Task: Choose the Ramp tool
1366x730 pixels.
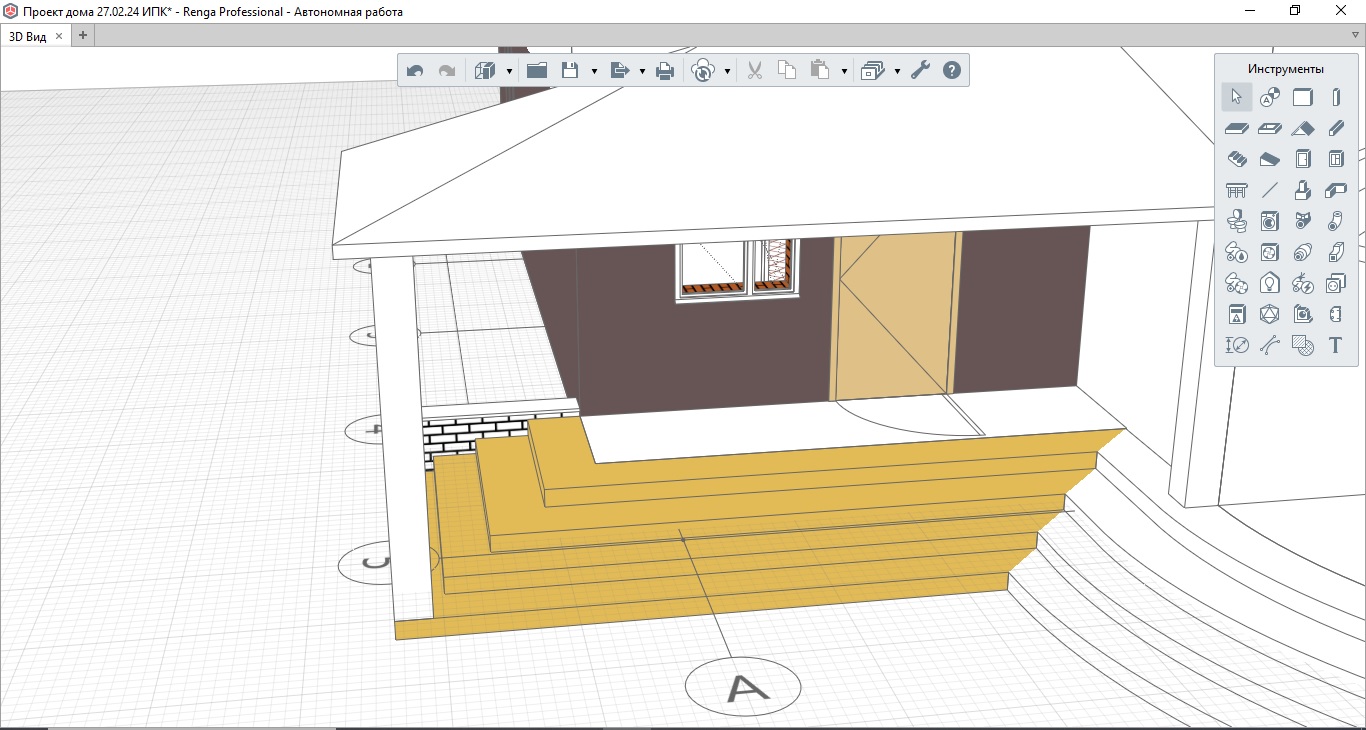Action: click(1269, 159)
